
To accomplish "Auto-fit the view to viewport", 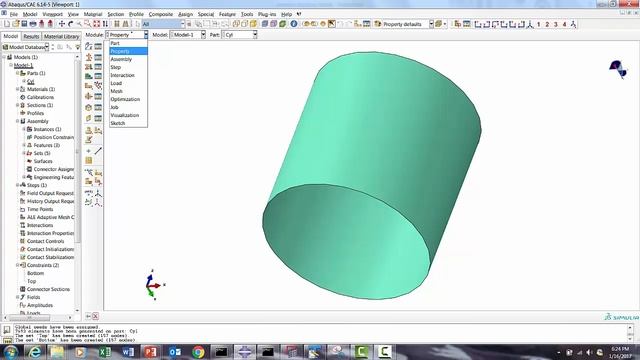I will point(97,24).
